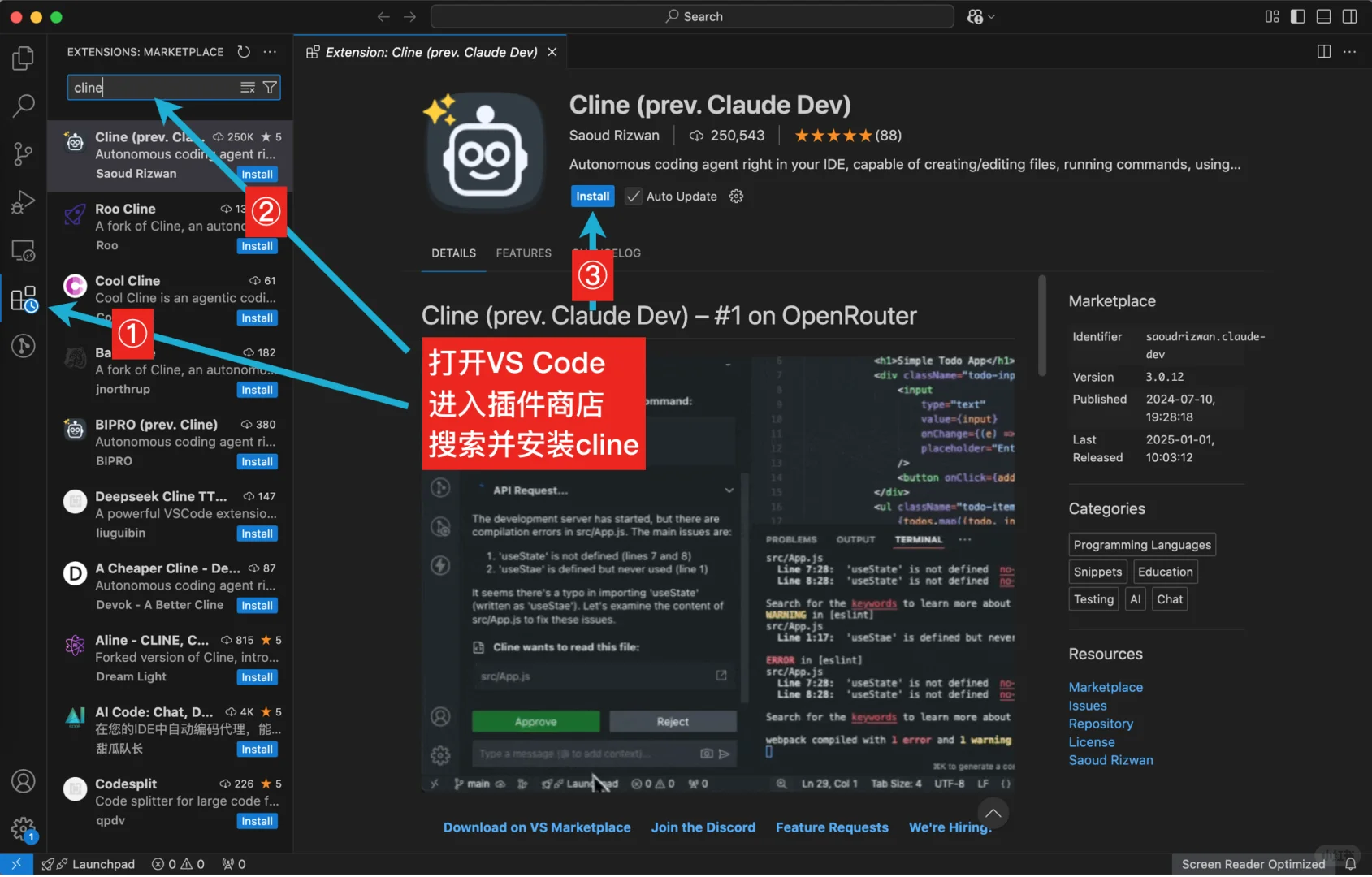This screenshot has width=1372, height=877.
Task: Open the Explorer view in the activity bar
Action: (23, 57)
